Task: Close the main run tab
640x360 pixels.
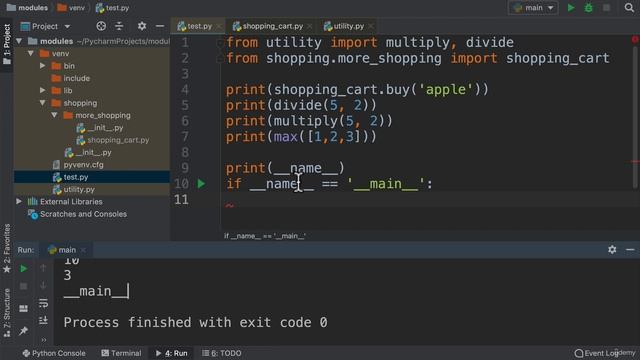Action: (83, 250)
